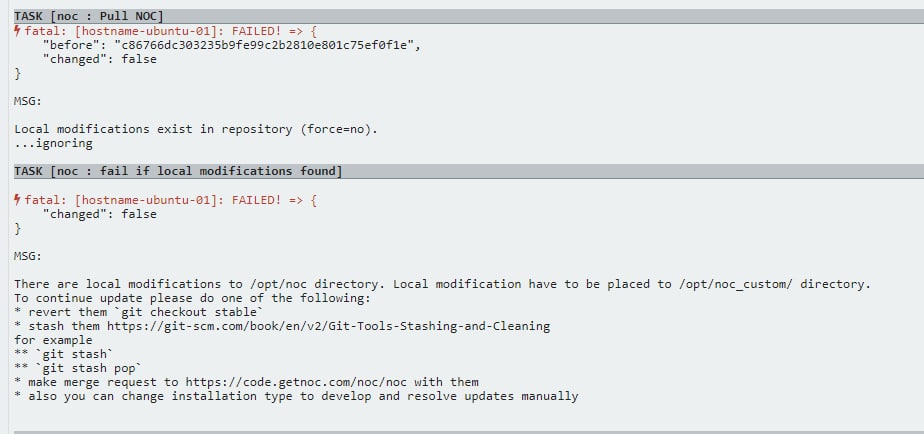Click the '"changed": false' line in the second task
924x434 pixels.
coord(100,213)
